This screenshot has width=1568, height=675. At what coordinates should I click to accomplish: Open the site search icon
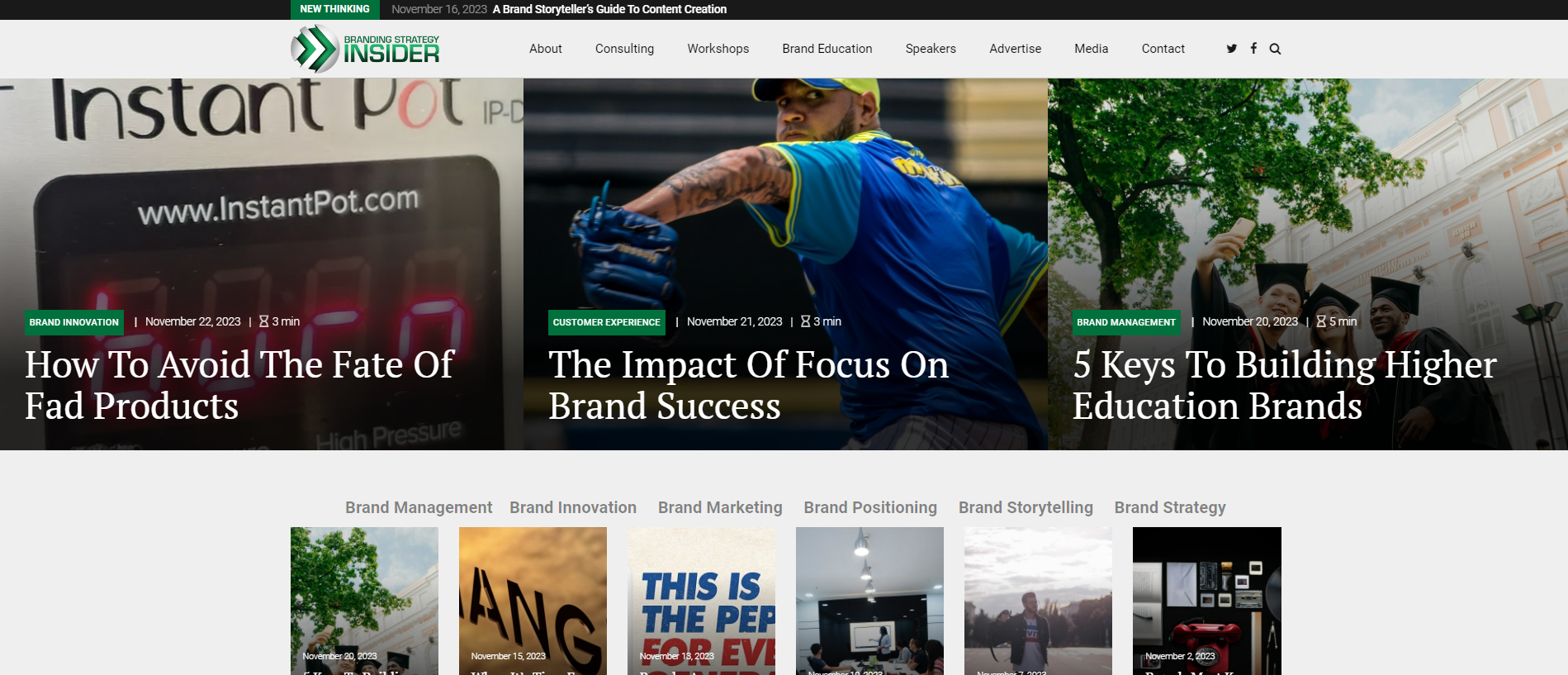pos(1275,49)
